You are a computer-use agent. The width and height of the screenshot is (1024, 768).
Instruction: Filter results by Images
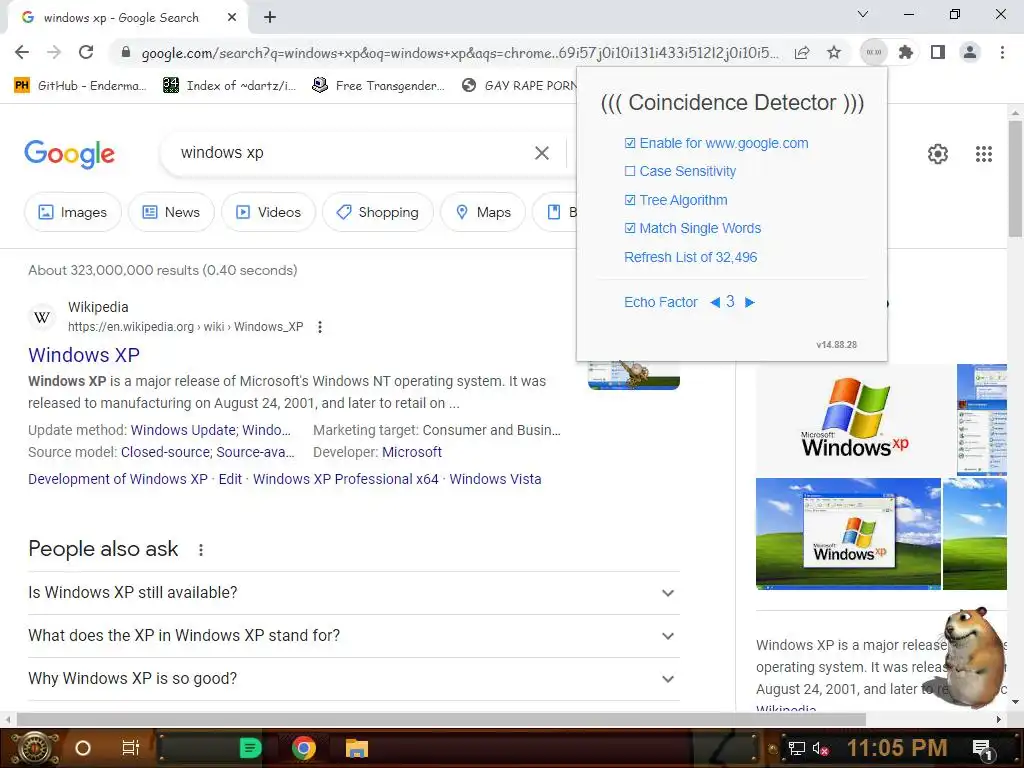pyautogui.click(x=72, y=212)
